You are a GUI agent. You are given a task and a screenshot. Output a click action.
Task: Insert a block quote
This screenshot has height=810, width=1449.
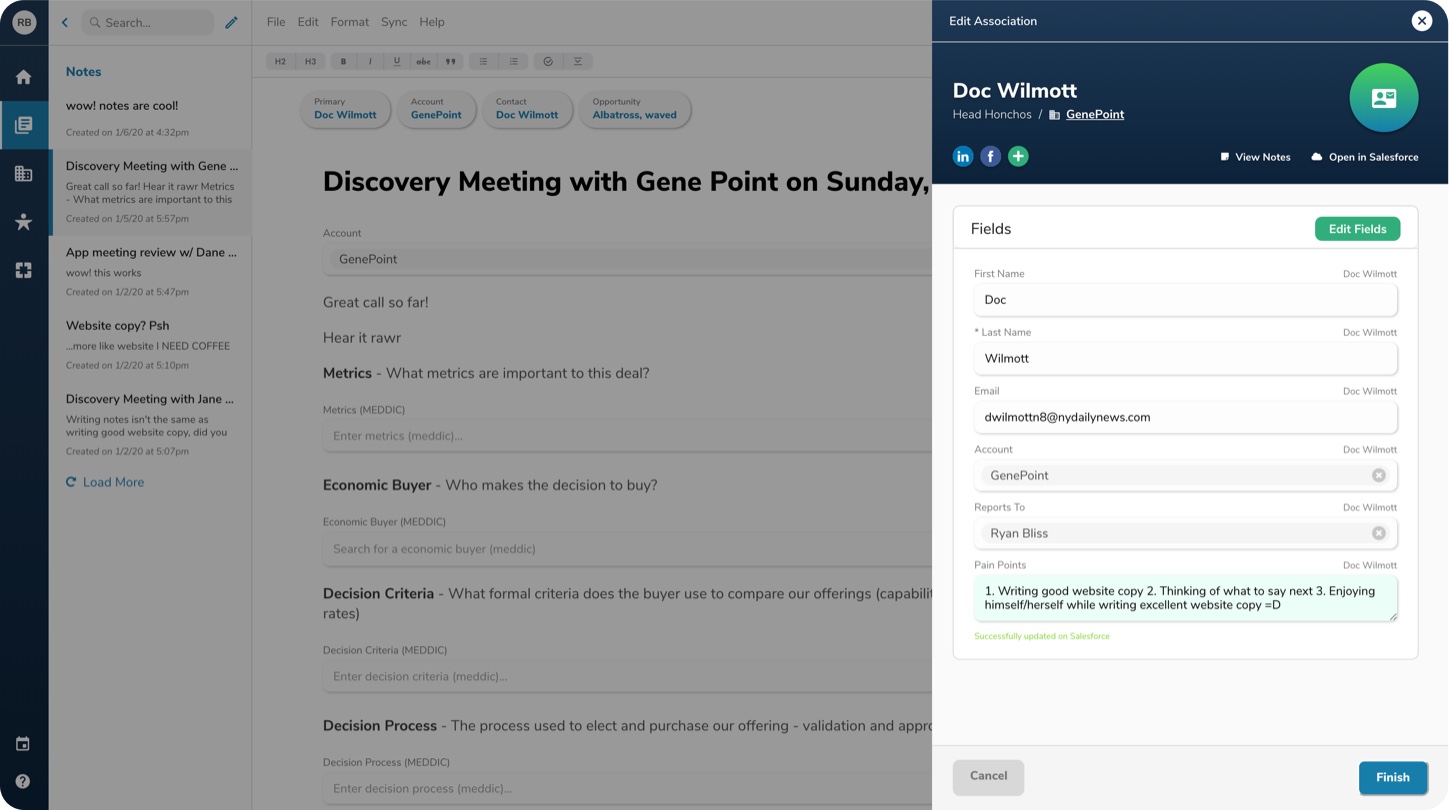click(x=451, y=62)
